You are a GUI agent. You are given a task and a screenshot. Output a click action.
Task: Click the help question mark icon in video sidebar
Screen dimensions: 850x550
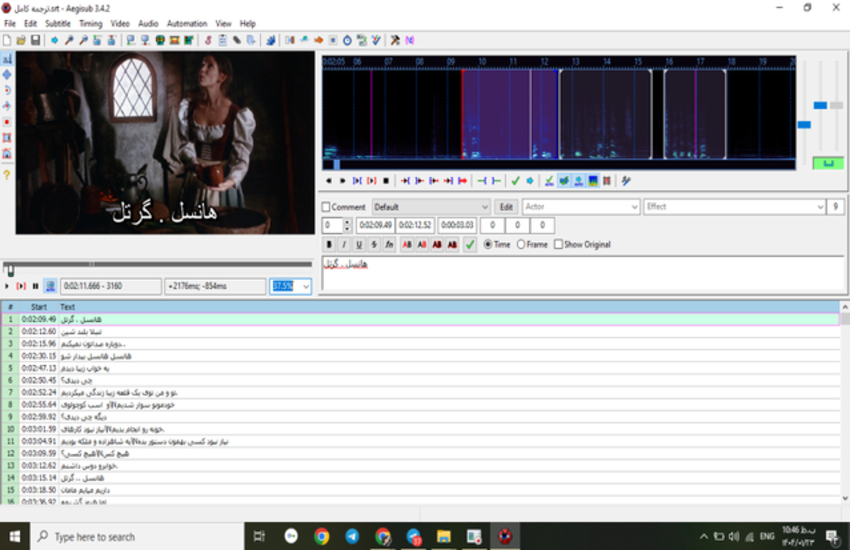7,175
